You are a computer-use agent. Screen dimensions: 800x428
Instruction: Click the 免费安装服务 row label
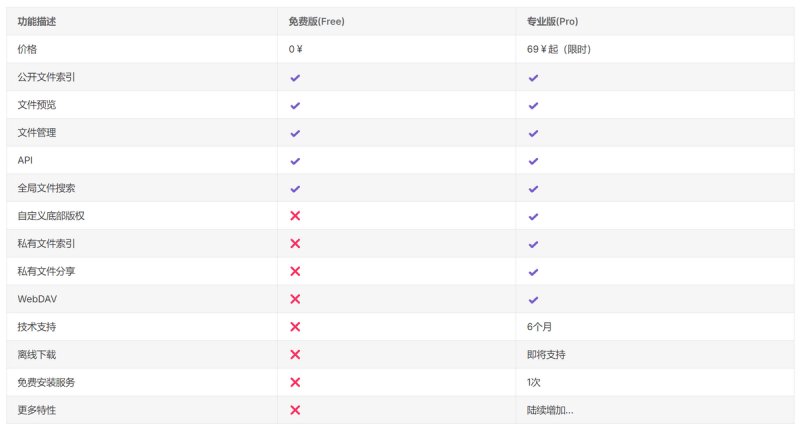point(46,383)
